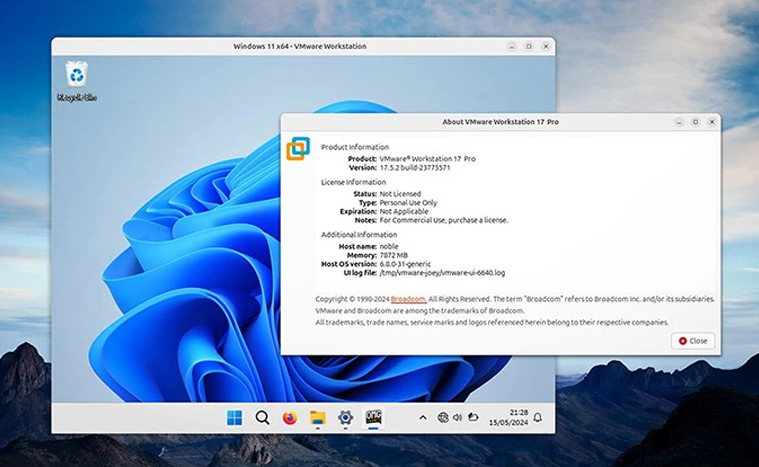Open File Explorer from the taskbar
This screenshot has height=467, width=759.
(318, 417)
